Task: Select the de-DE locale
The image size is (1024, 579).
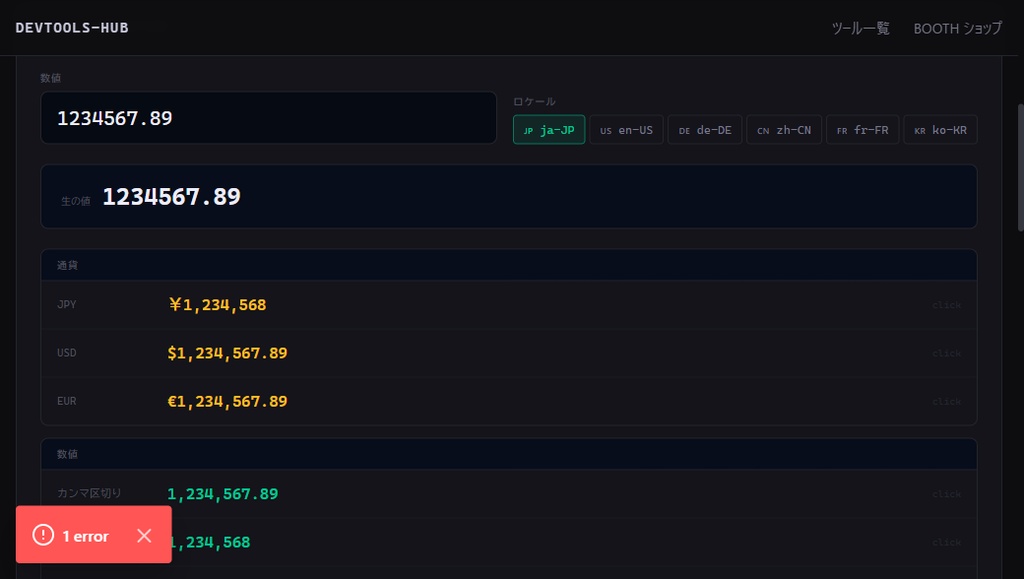Action: (x=705, y=130)
